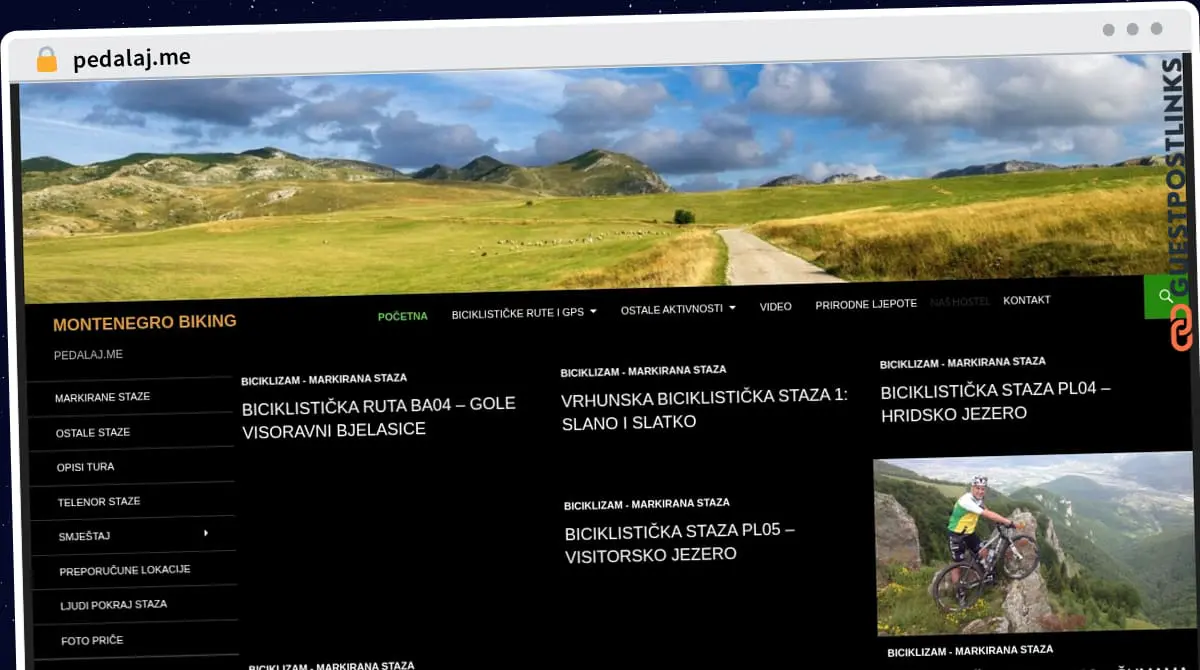Click the Montenegro Biking site title
This screenshot has height=670, width=1200.
[144, 322]
